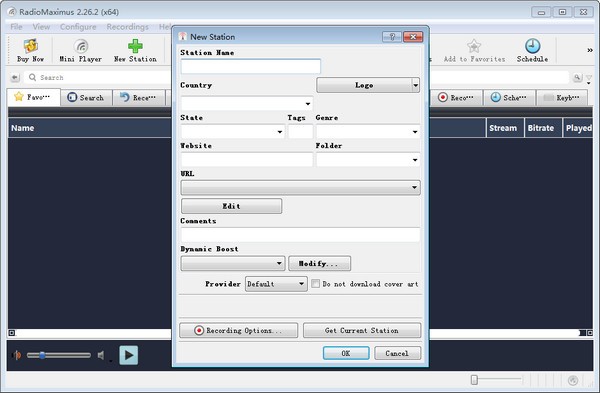This screenshot has width=600, height=393.
Task: Sort by the Name column header
Action: (90, 128)
